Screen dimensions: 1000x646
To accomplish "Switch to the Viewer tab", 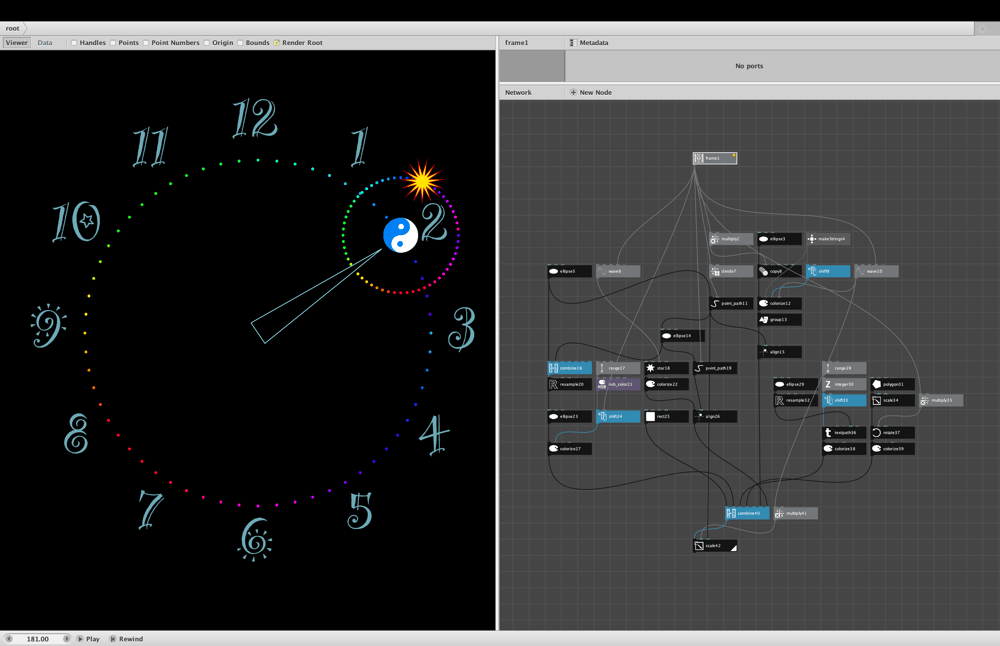I will [17, 43].
